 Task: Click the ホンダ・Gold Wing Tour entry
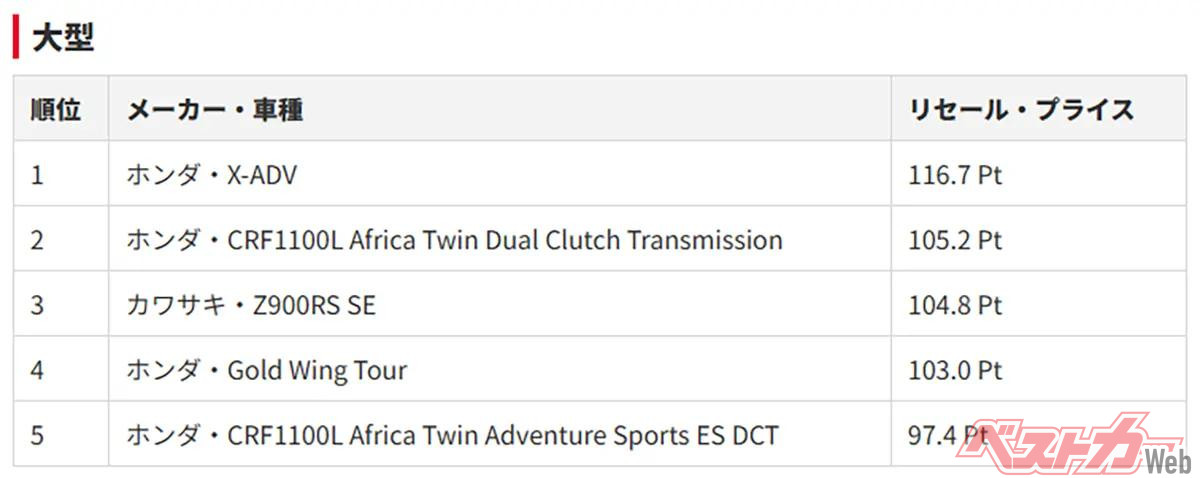[x=267, y=370]
